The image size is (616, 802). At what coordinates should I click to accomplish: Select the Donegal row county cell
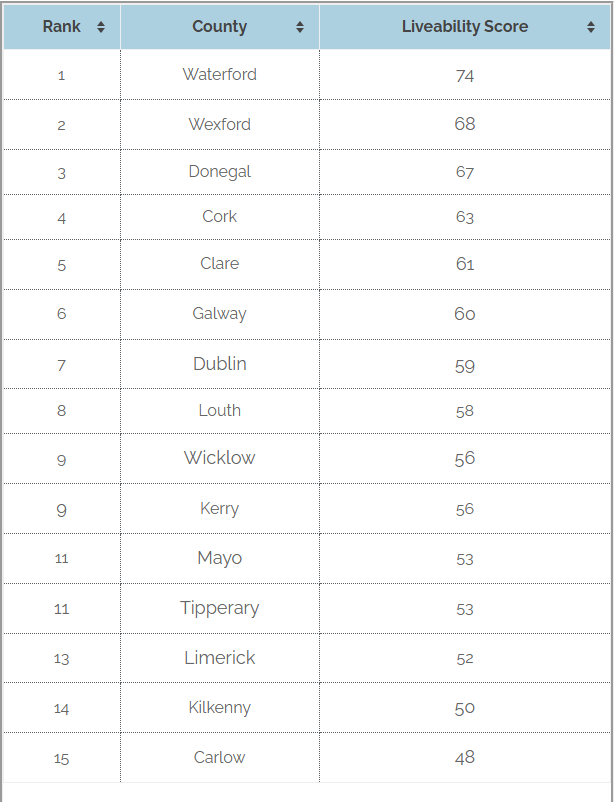(x=220, y=172)
